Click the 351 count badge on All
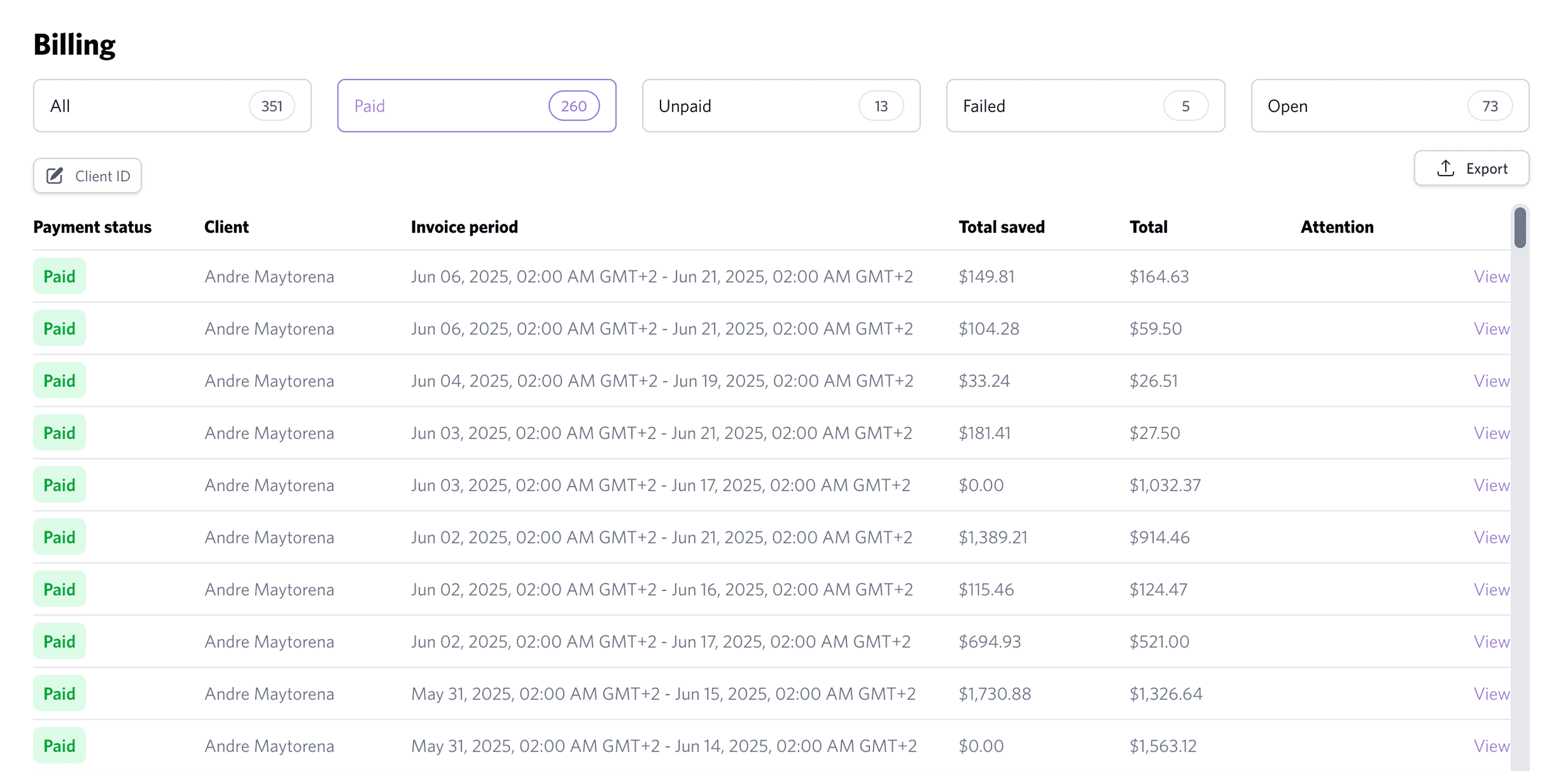 pyautogui.click(x=272, y=106)
